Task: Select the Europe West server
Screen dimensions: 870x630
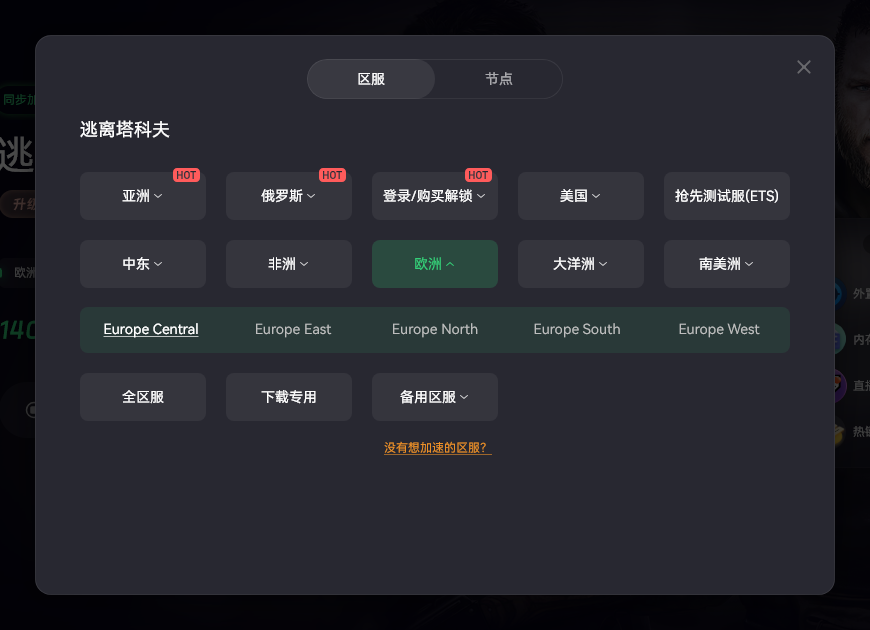Action: 719,329
